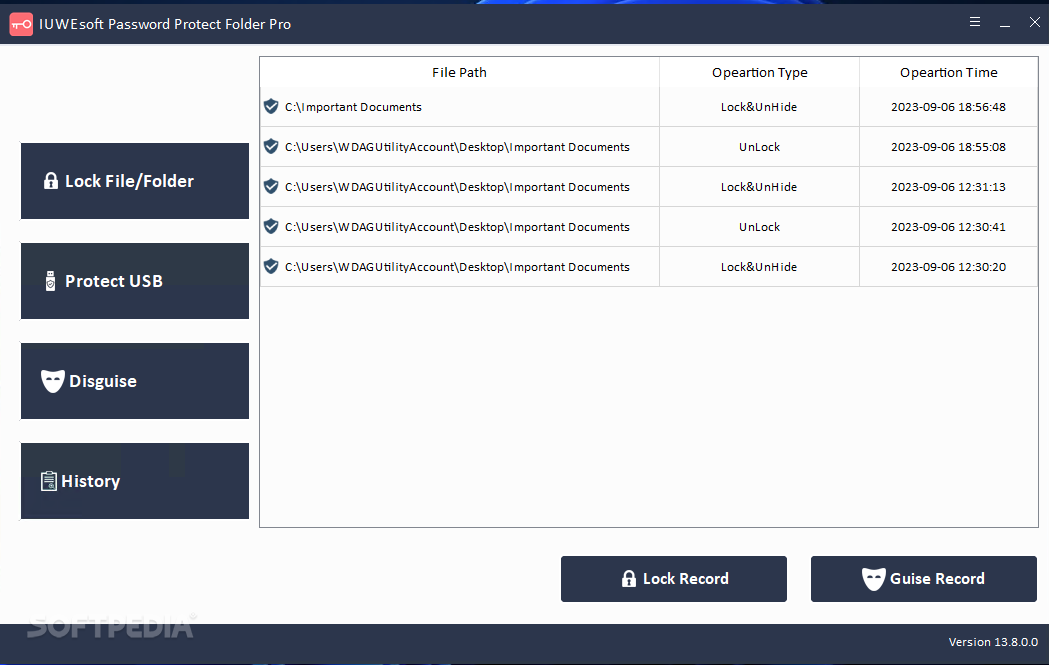Click Lock&UnHide in the 12:31:13 row

[x=759, y=187]
